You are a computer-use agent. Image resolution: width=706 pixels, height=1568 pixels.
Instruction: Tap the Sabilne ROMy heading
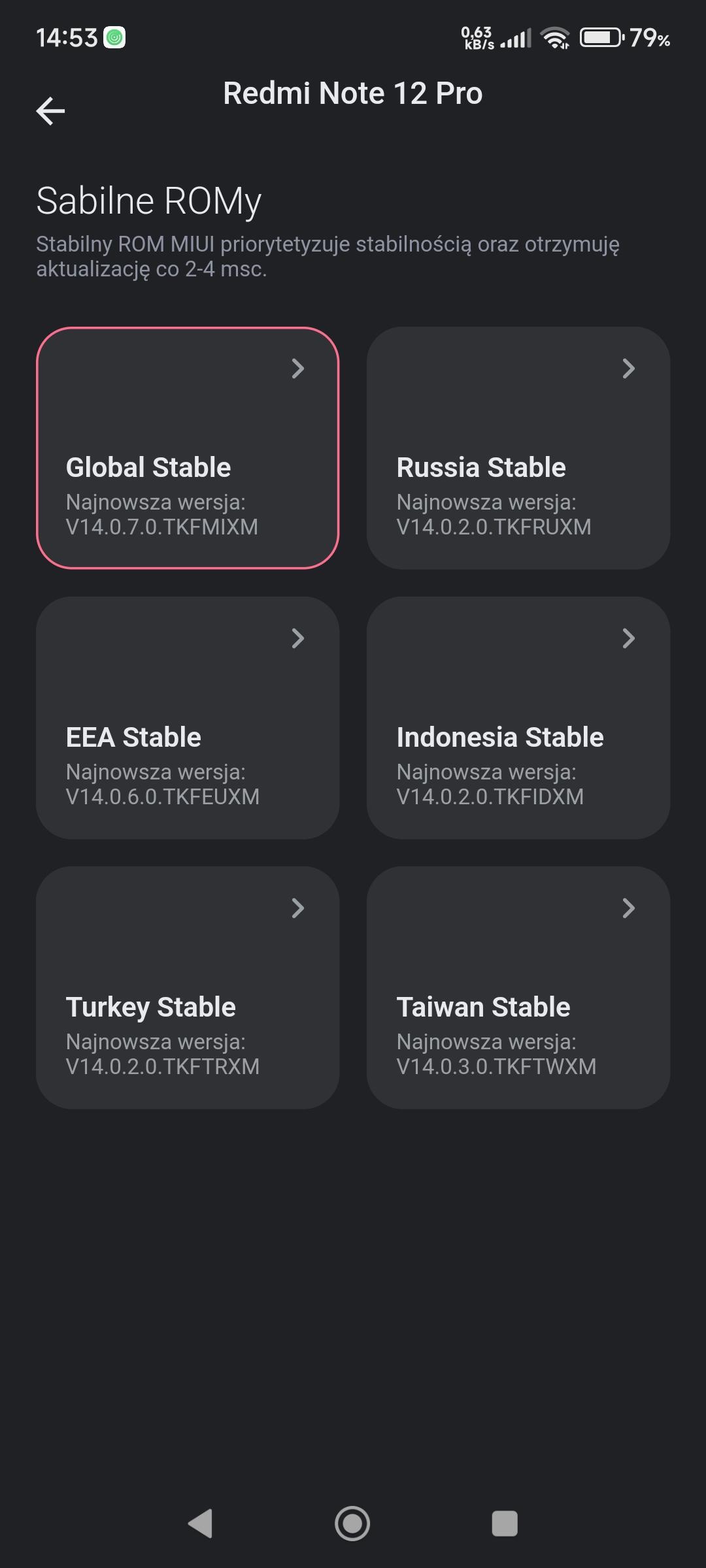[149, 201]
